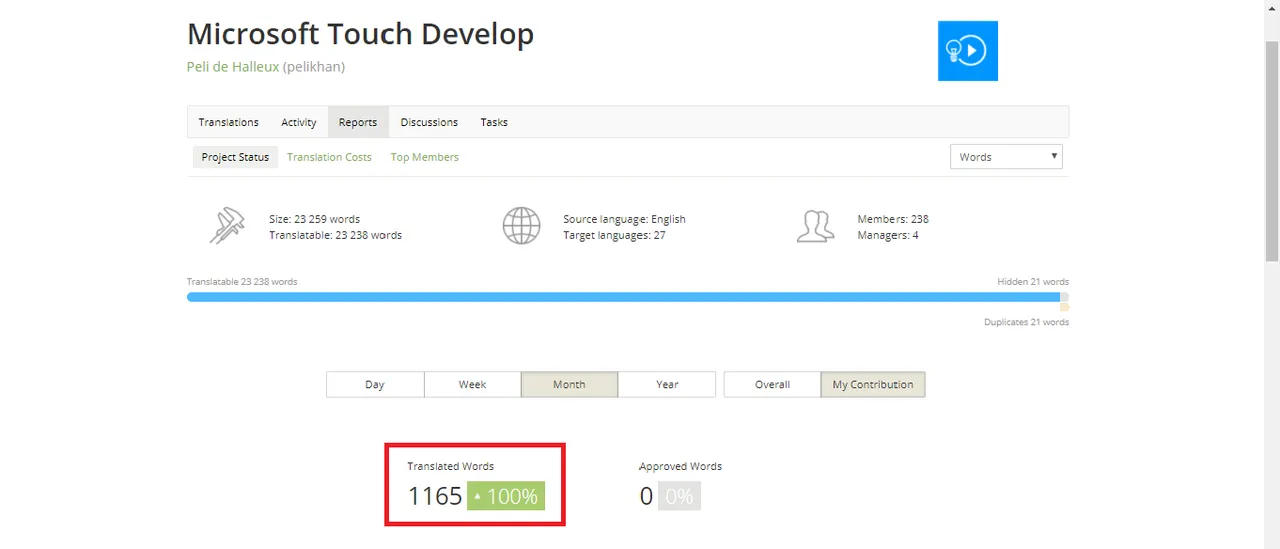Image resolution: width=1280 pixels, height=549 pixels.
Task: Open the Tasks tab
Action: (494, 122)
